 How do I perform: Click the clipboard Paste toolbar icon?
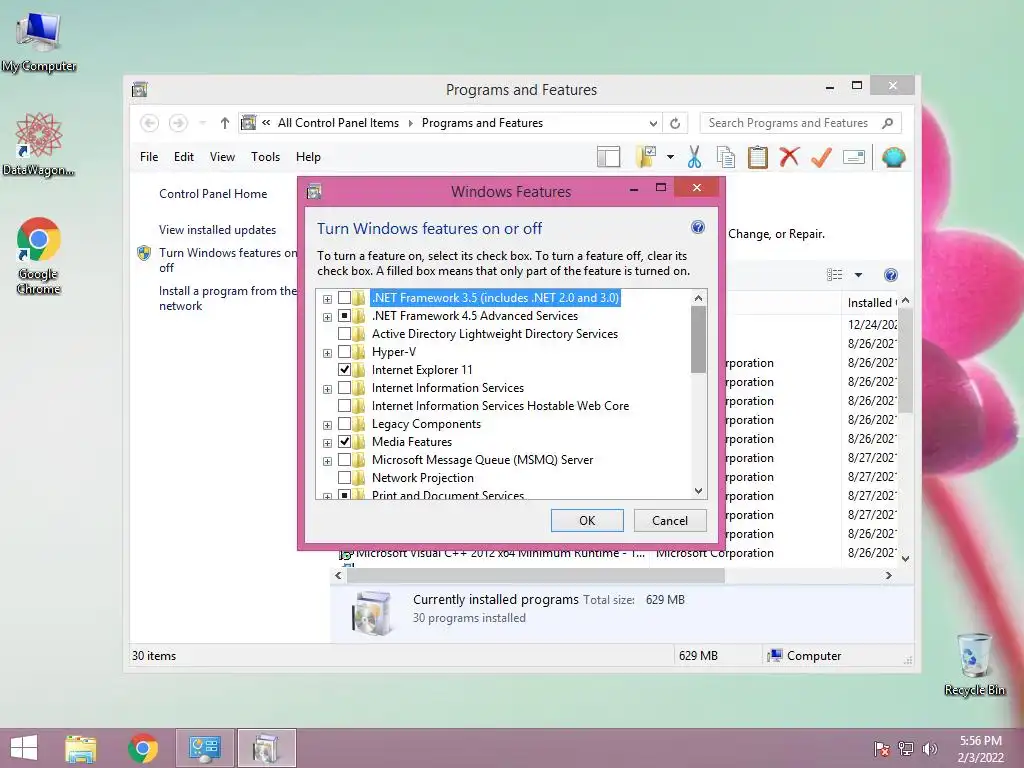[758, 157]
